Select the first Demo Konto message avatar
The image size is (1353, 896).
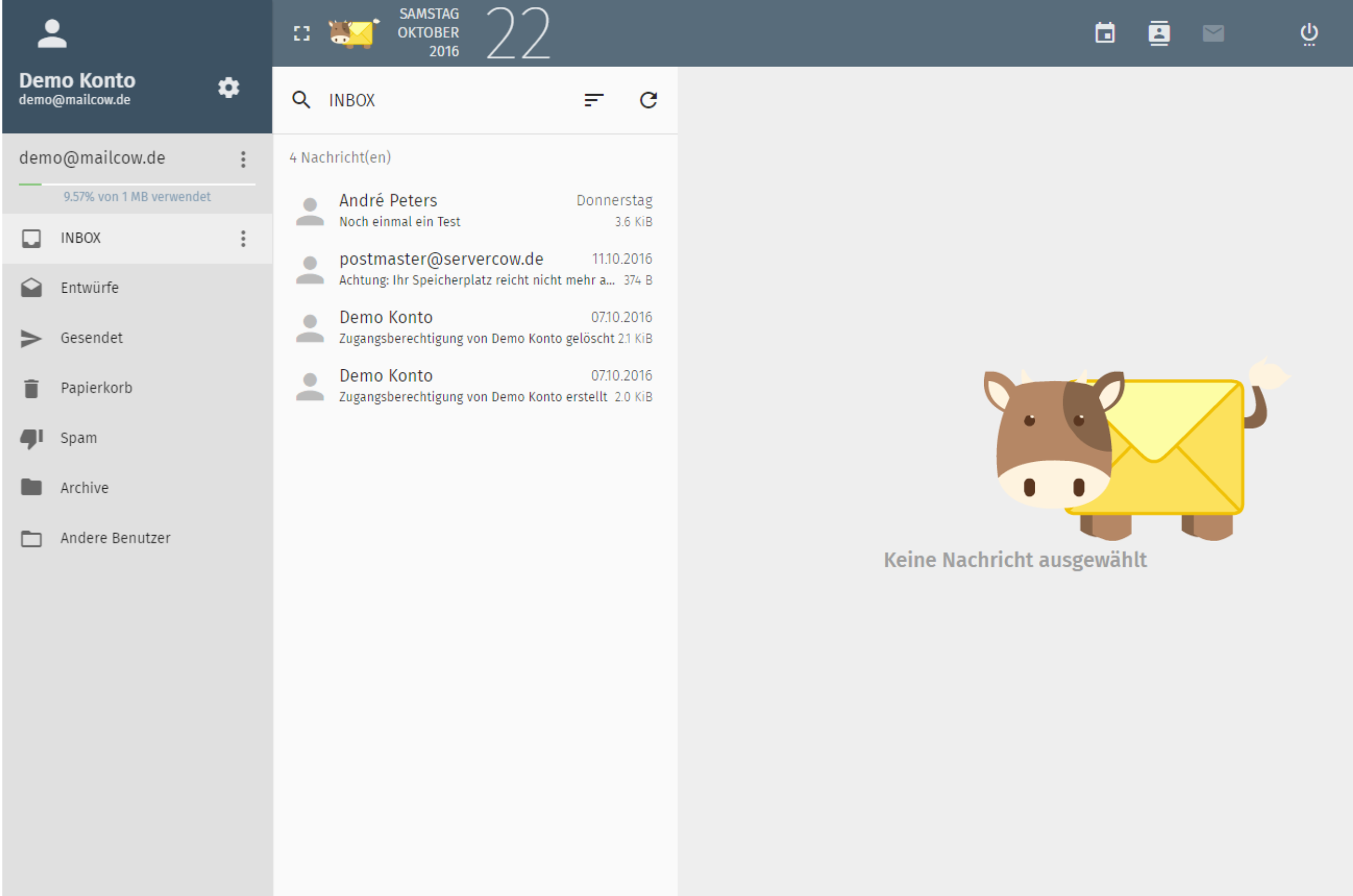(309, 327)
